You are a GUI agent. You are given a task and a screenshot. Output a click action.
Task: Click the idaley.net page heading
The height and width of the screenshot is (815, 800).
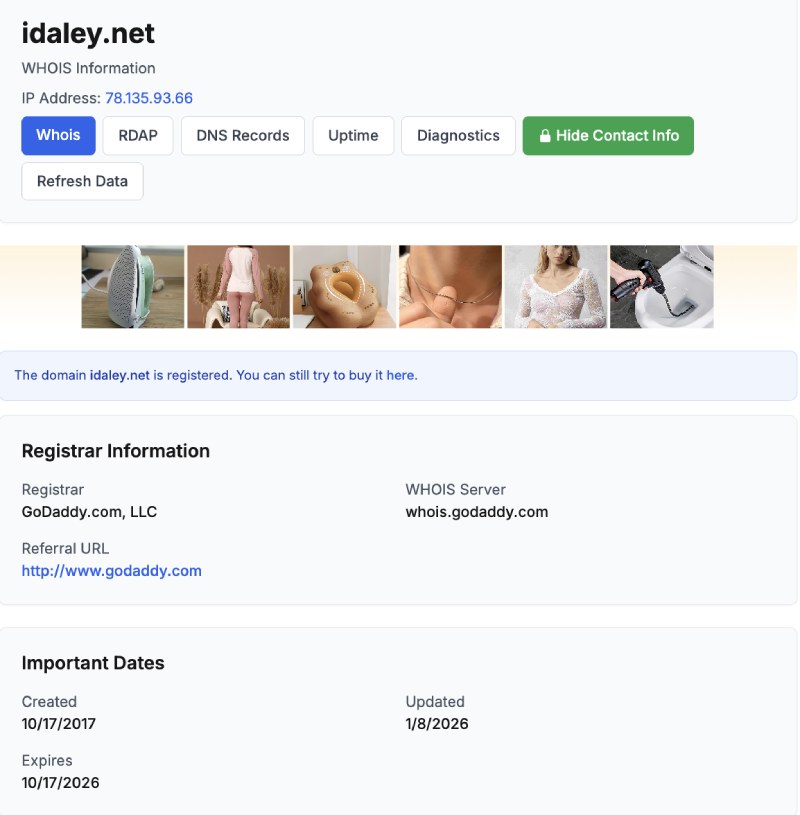(x=89, y=33)
